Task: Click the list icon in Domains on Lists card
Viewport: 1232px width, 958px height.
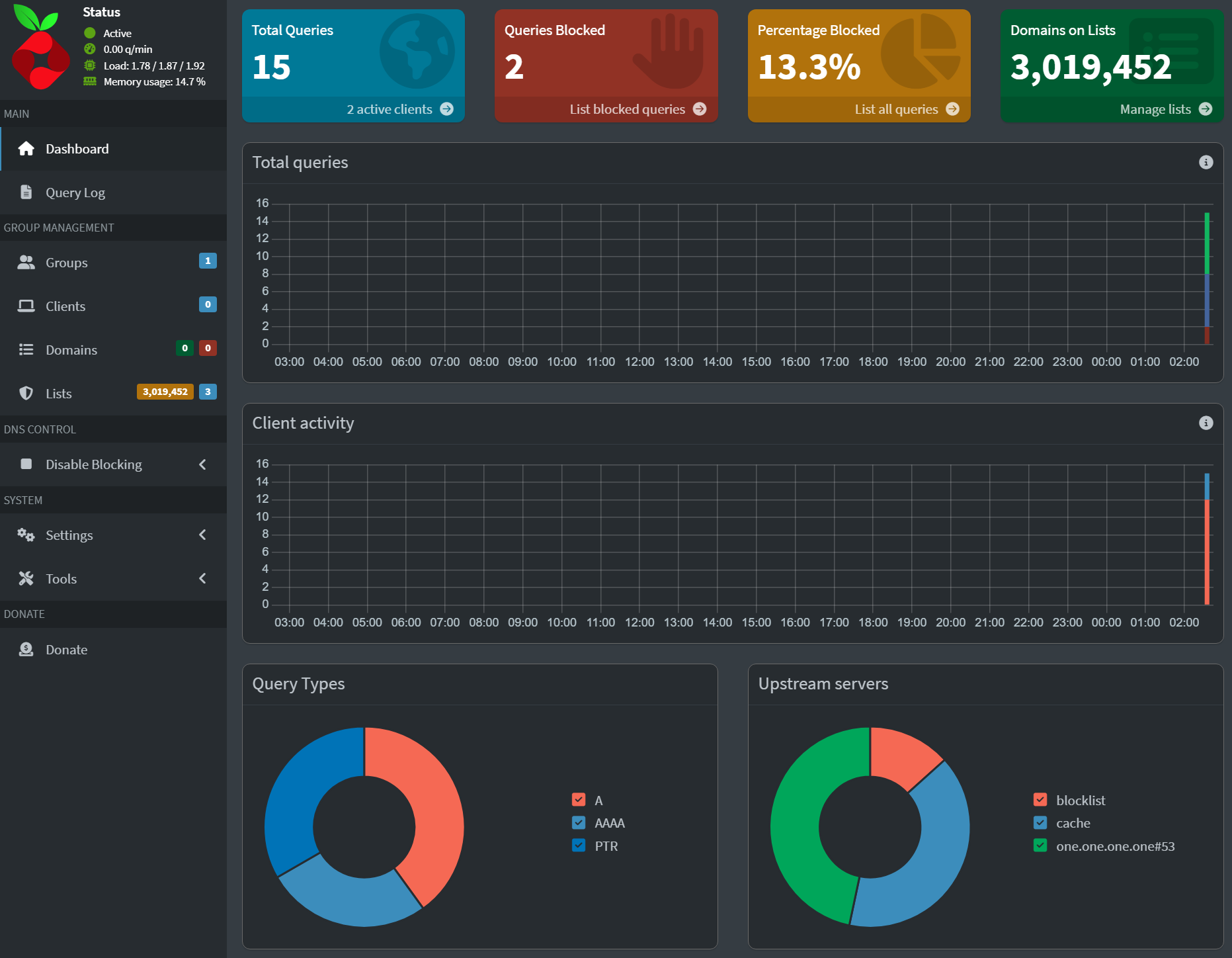Action: coord(1172,51)
